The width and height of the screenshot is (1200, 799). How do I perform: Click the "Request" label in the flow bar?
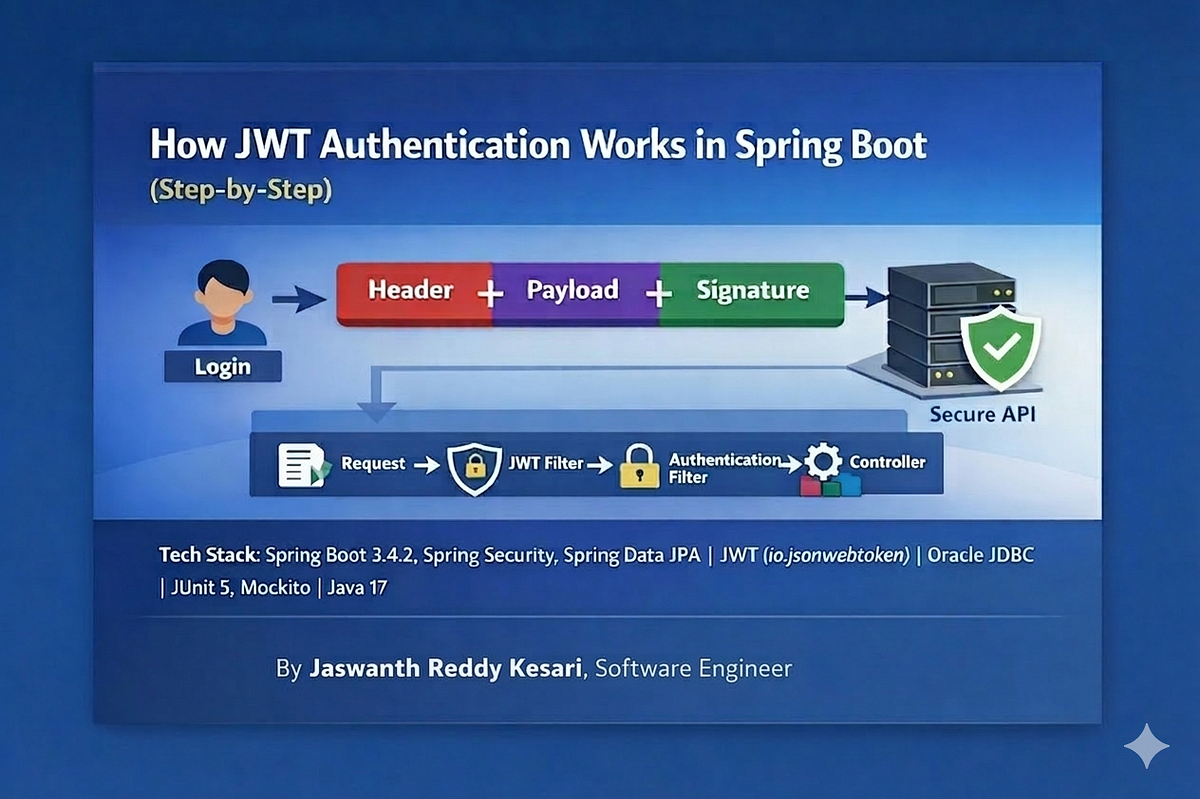373,463
